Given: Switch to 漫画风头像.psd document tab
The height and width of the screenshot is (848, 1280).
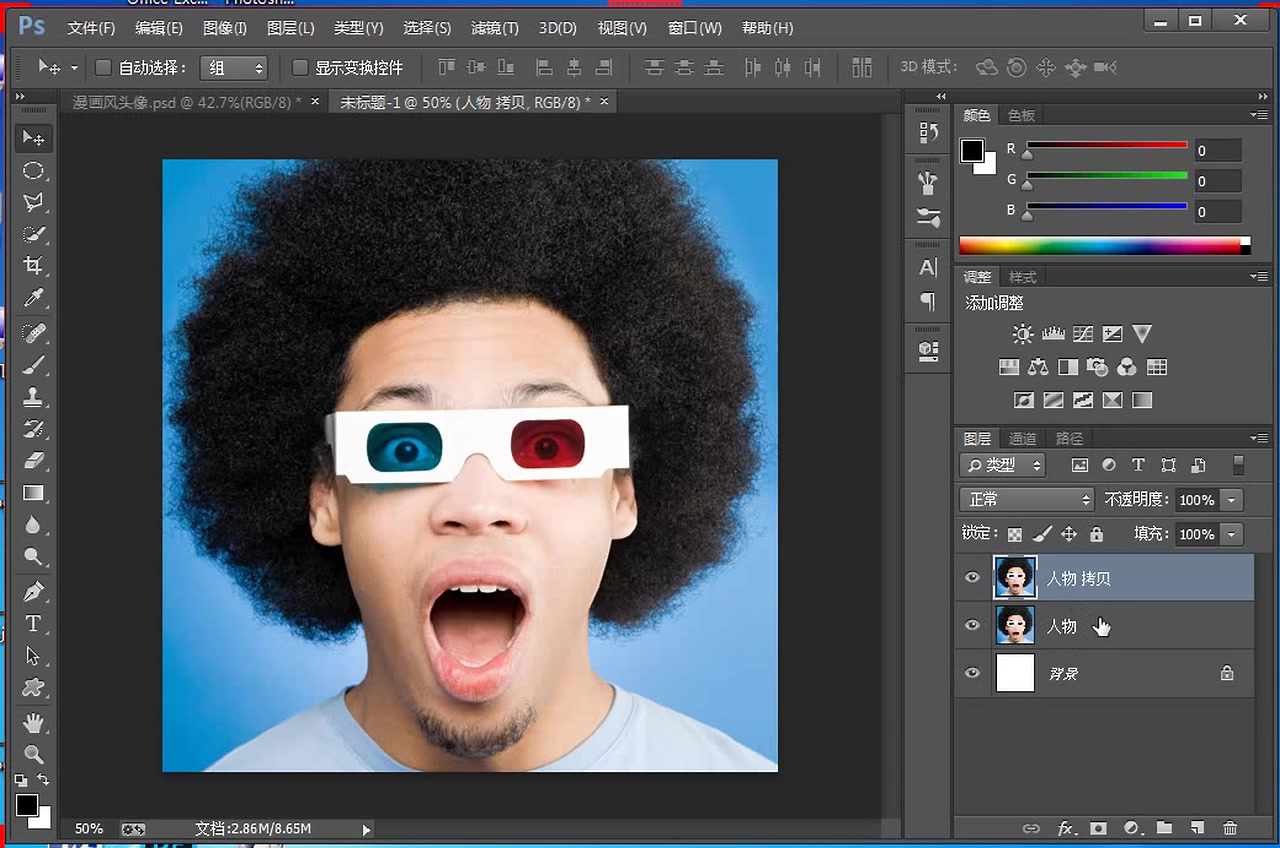Looking at the screenshot, I should pyautogui.click(x=187, y=102).
